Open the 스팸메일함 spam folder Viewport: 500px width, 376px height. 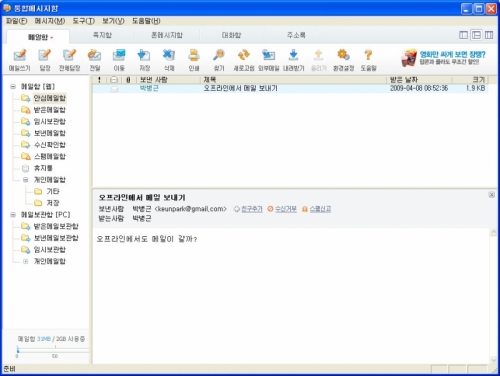50,156
